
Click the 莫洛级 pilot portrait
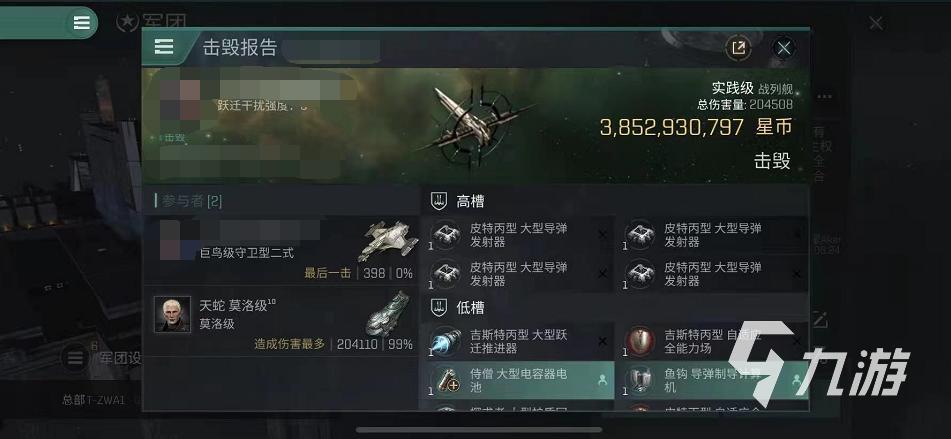pyautogui.click(x=172, y=314)
